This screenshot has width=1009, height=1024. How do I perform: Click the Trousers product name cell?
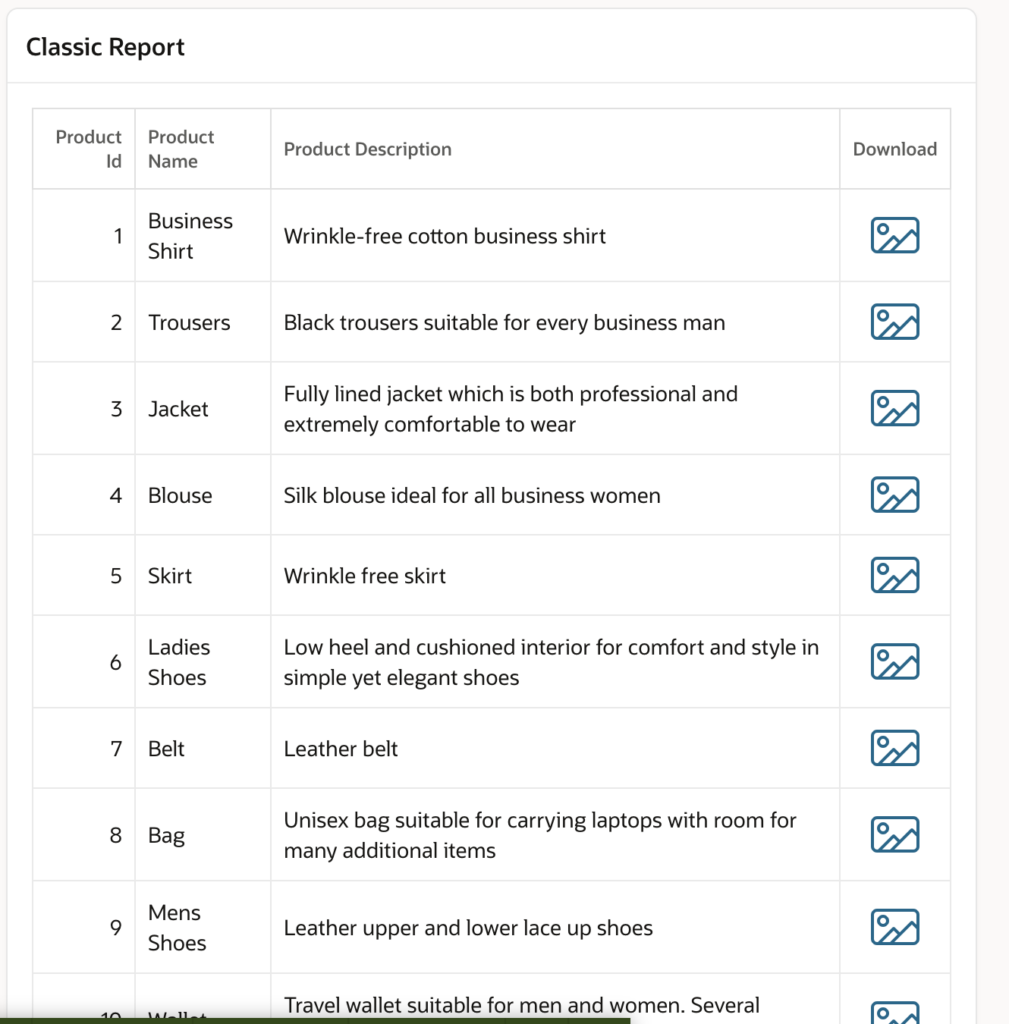click(x=189, y=323)
